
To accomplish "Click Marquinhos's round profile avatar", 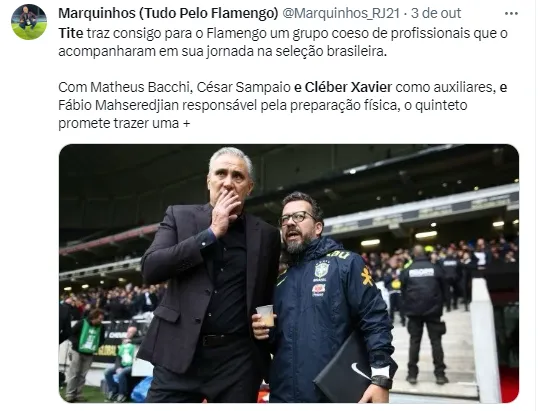I will pos(29,22).
